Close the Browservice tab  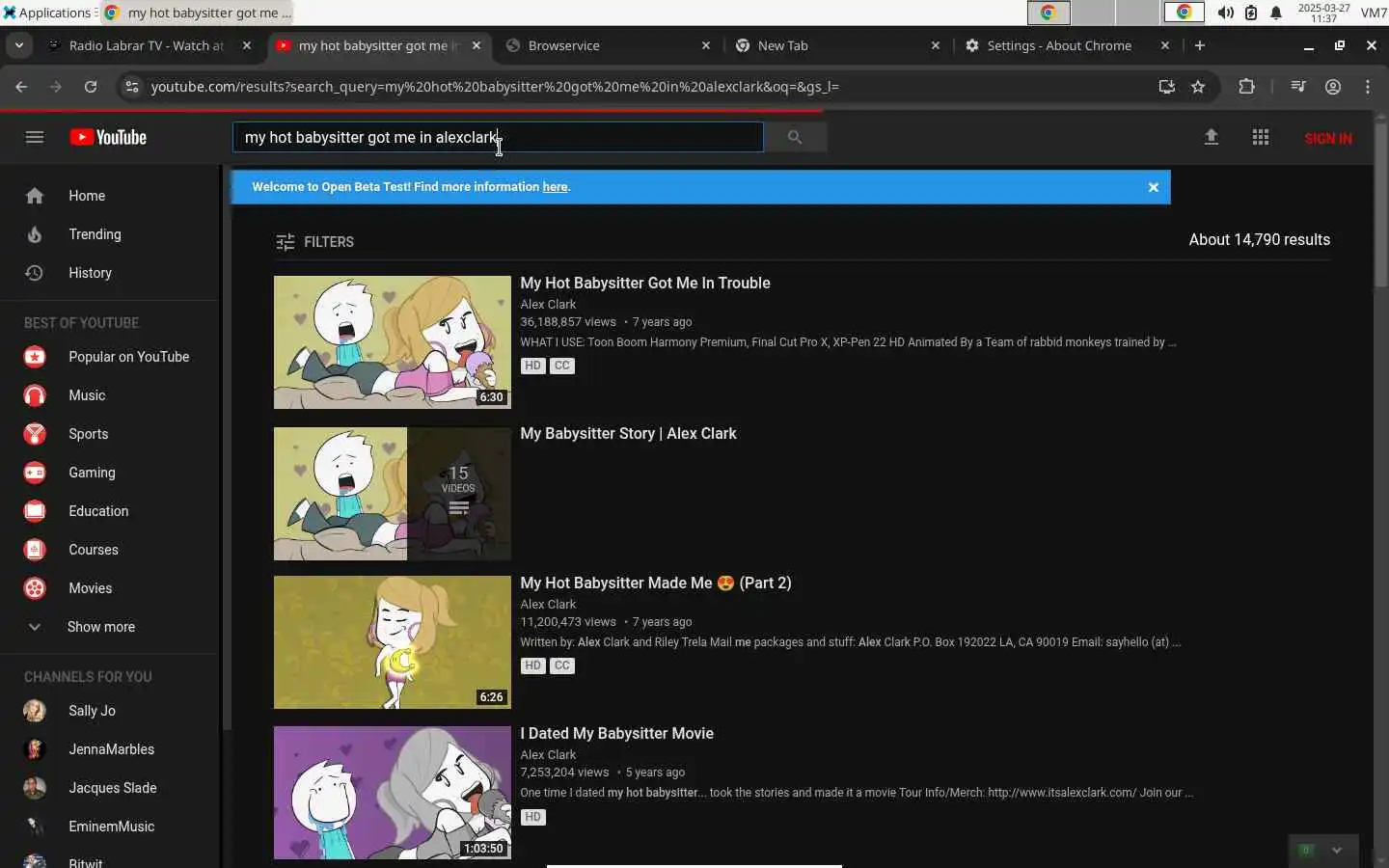706,45
